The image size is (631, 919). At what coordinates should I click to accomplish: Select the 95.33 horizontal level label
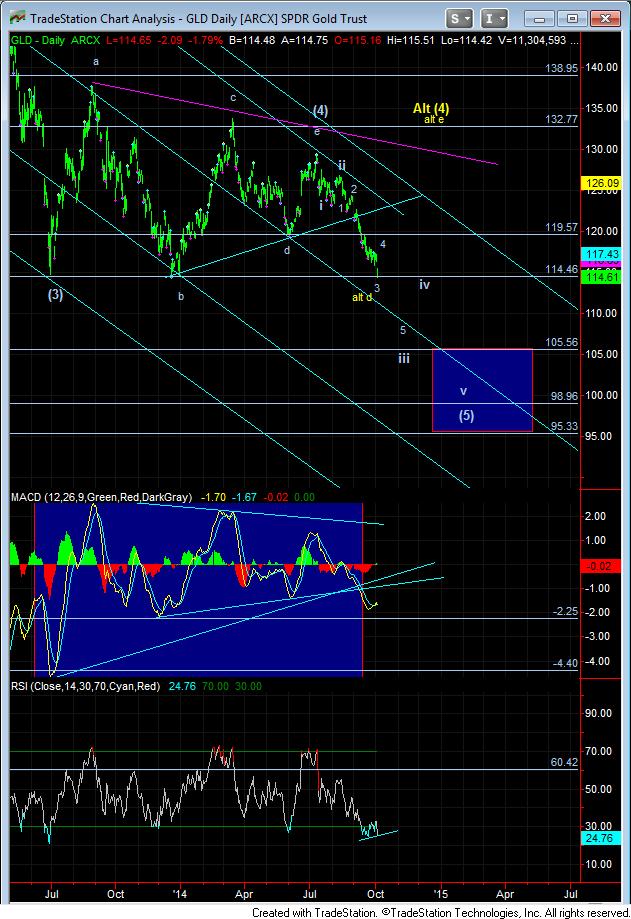pyautogui.click(x=564, y=426)
